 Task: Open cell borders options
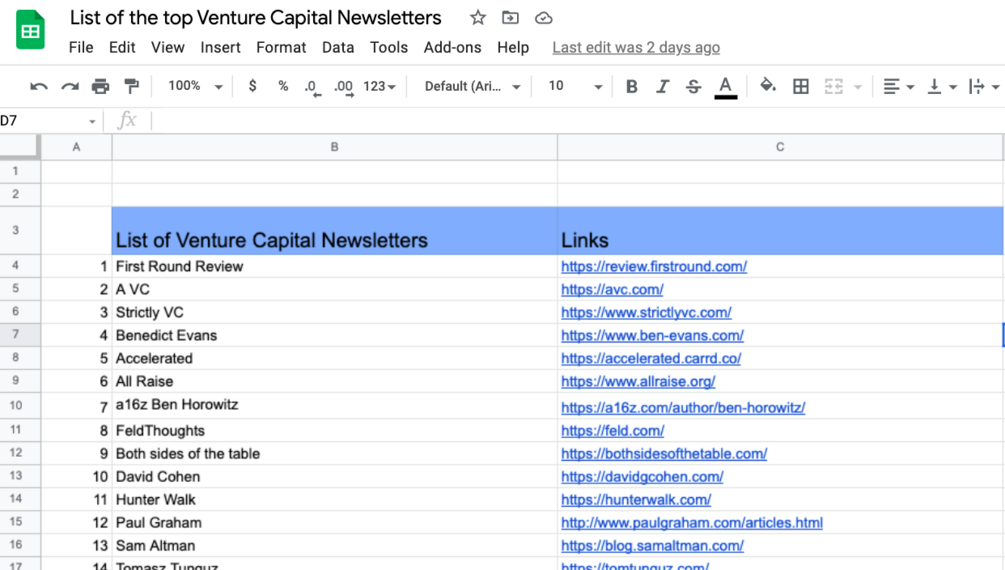(x=801, y=86)
